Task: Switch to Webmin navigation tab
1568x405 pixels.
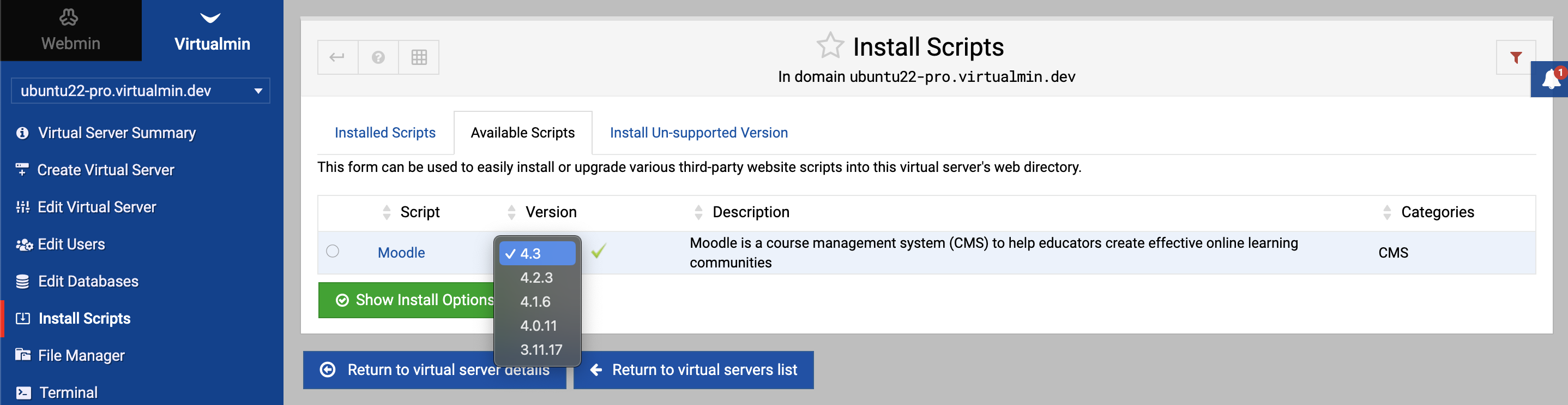Action: click(71, 31)
